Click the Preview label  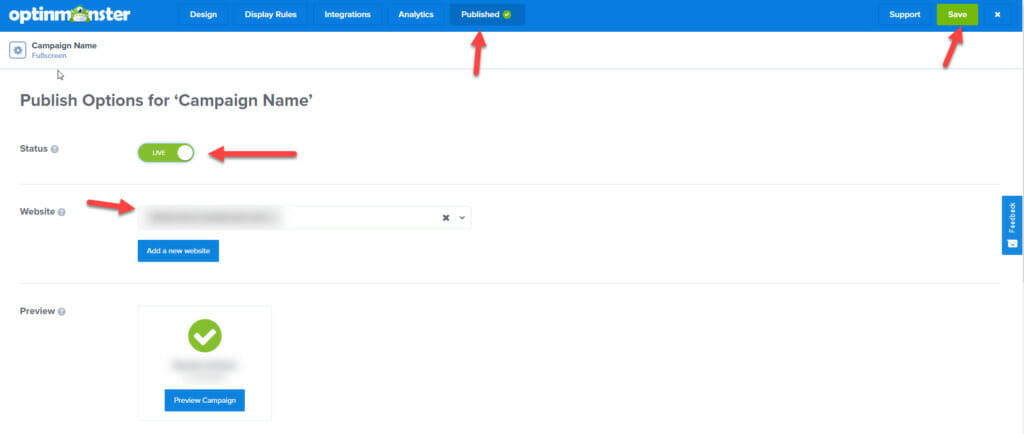click(37, 311)
